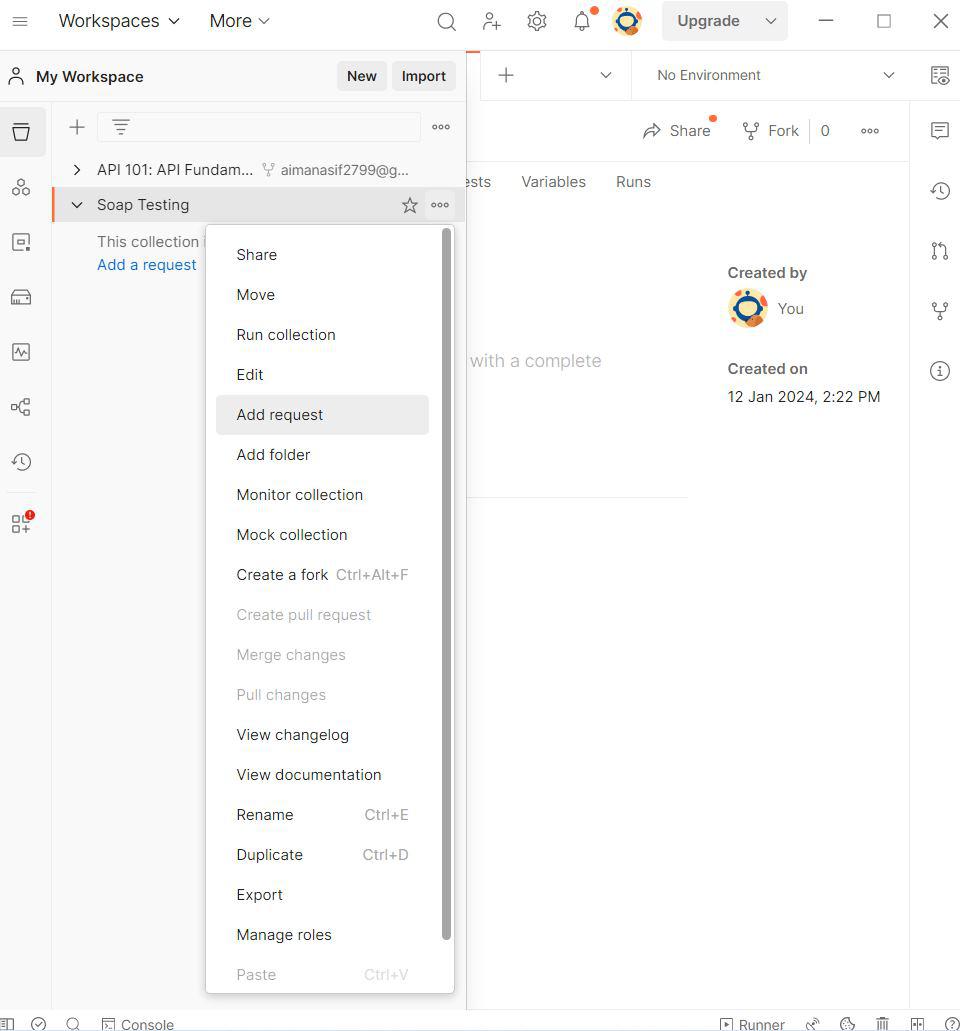Select Add request menu item

pyautogui.click(x=322, y=415)
